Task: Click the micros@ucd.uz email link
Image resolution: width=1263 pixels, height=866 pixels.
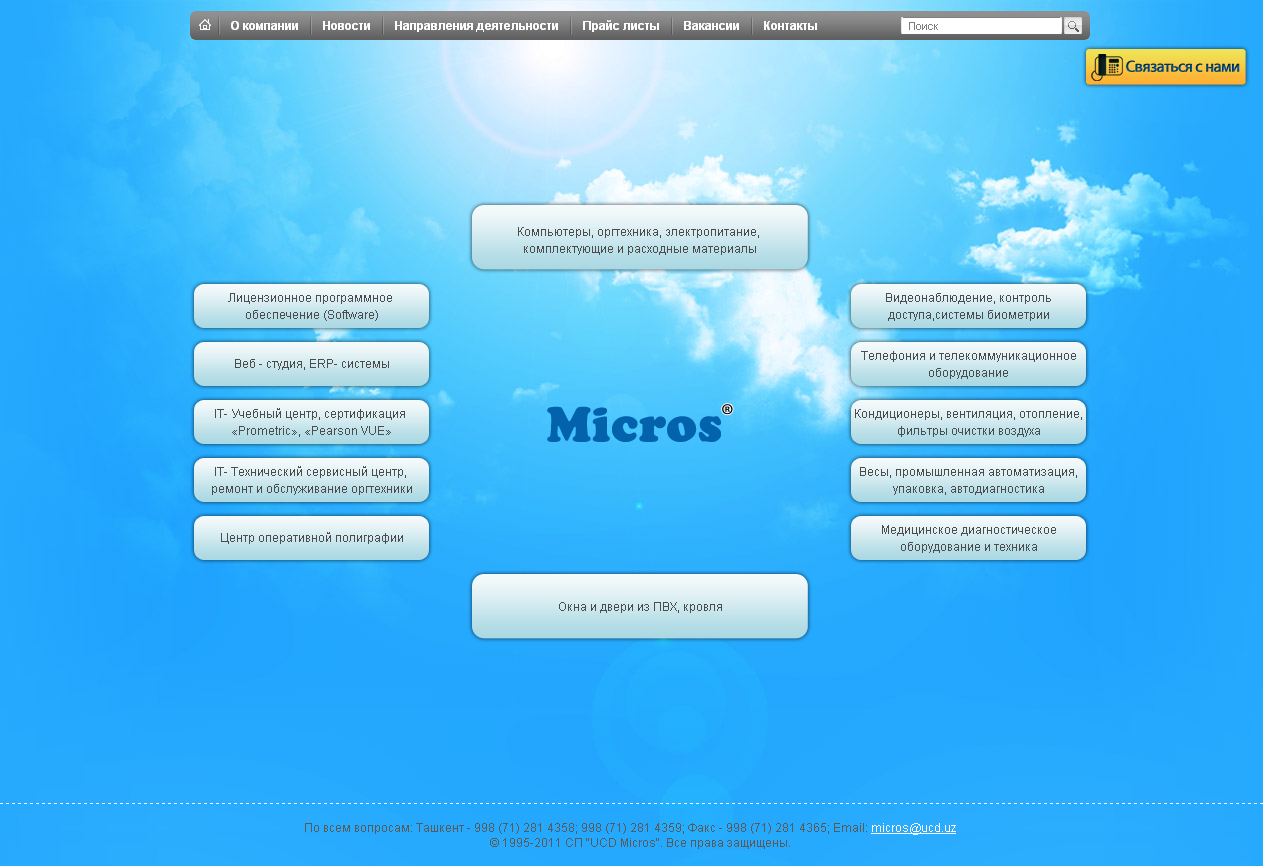Action: tap(914, 828)
